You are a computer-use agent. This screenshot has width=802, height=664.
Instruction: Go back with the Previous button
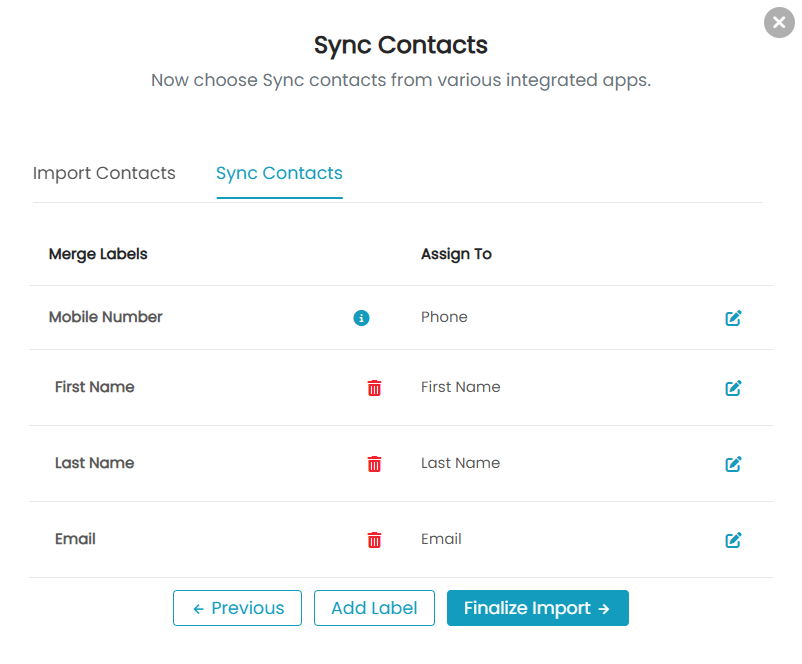coord(237,608)
